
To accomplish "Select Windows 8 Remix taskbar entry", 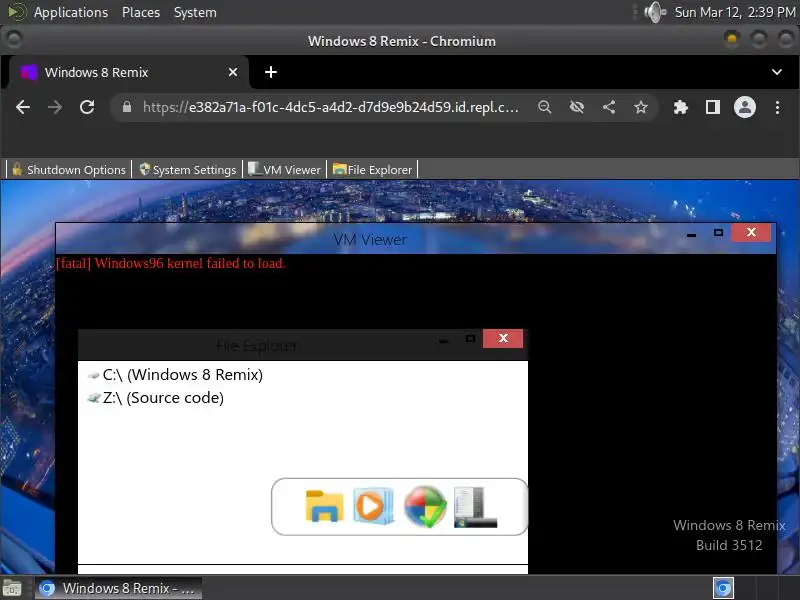I will 118,588.
